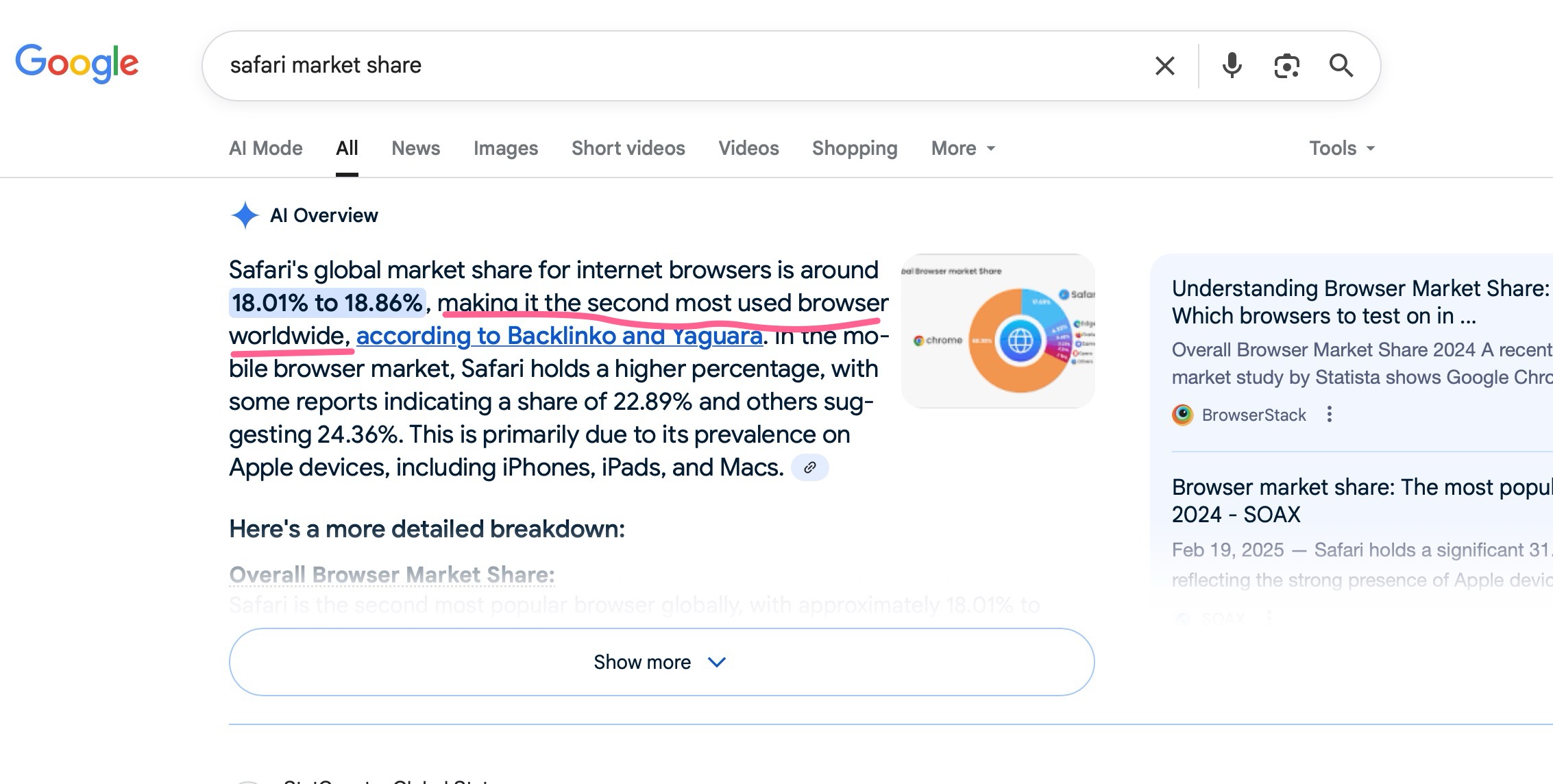This screenshot has height=784, width=1553.
Task: Open Google Lens image search
Action: tap(1286, 66)
